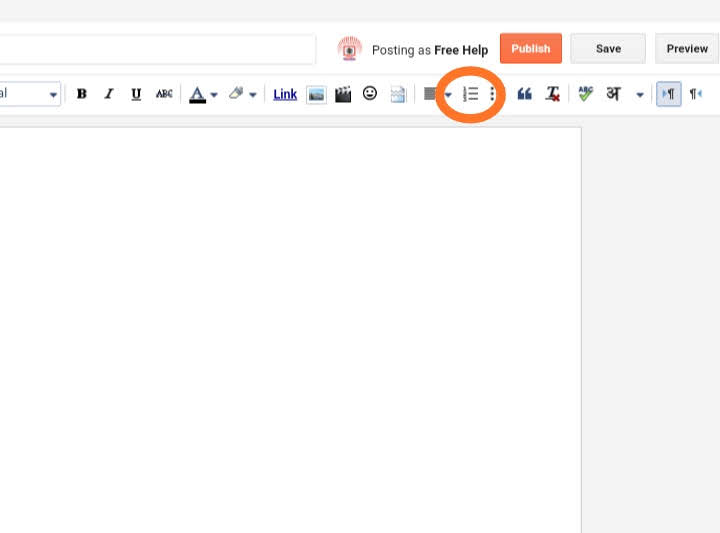
Task: Set left-to-right text direction
Action: pos(669,94)
